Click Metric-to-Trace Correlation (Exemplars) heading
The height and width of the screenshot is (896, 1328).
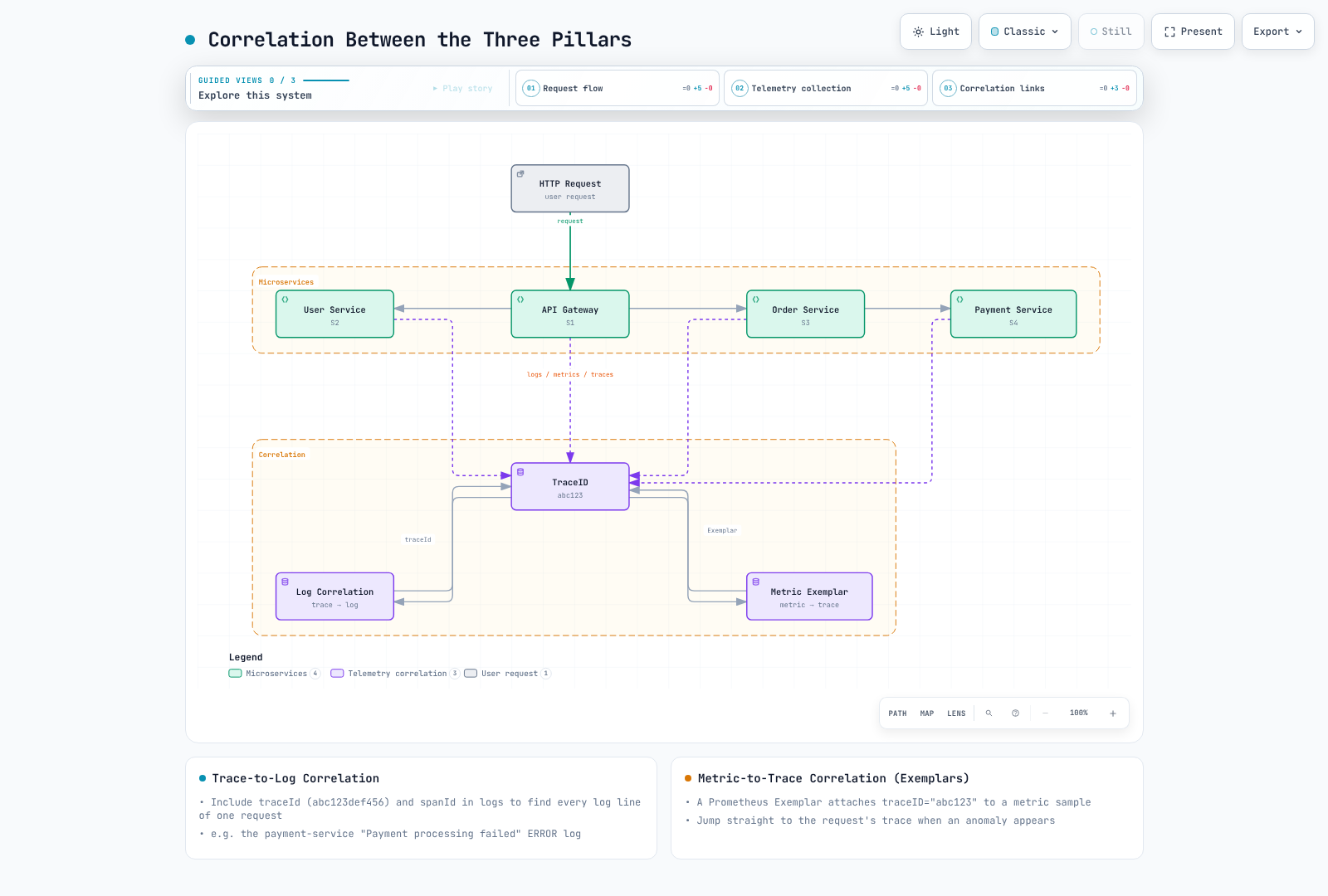coord(833,779)
